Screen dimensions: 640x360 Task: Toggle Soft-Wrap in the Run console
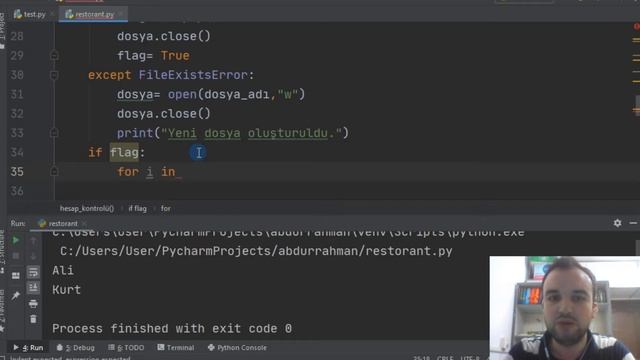coord(33,272)
